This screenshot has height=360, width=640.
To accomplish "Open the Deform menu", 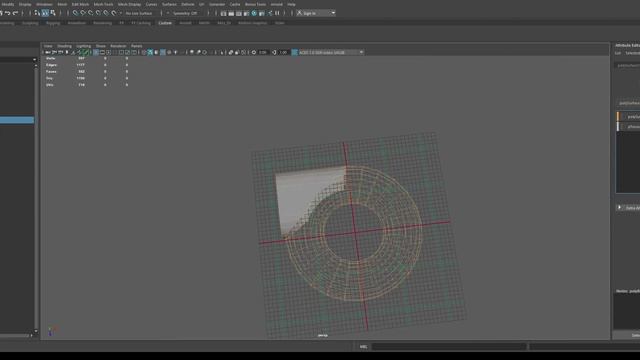I will [x=188, y=4].
